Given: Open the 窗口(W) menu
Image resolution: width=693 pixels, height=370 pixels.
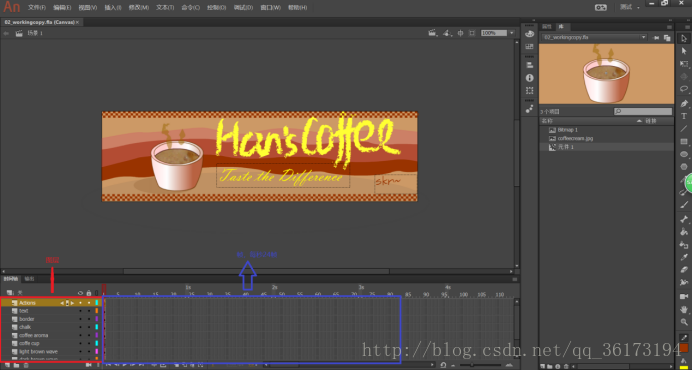Looking at the screenshot, I should coord(270,8).
